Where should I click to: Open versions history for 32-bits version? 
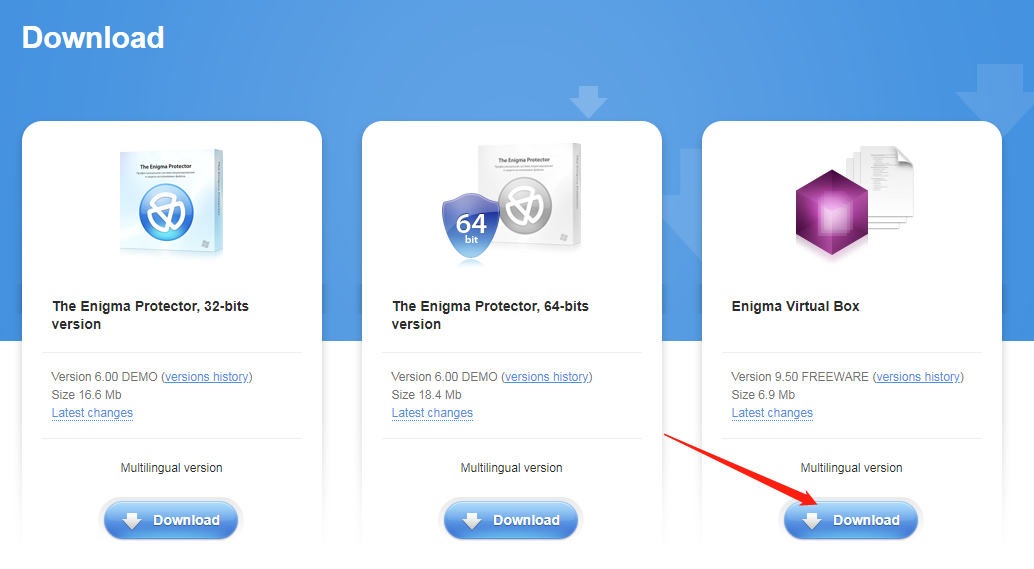click(207, 376)
